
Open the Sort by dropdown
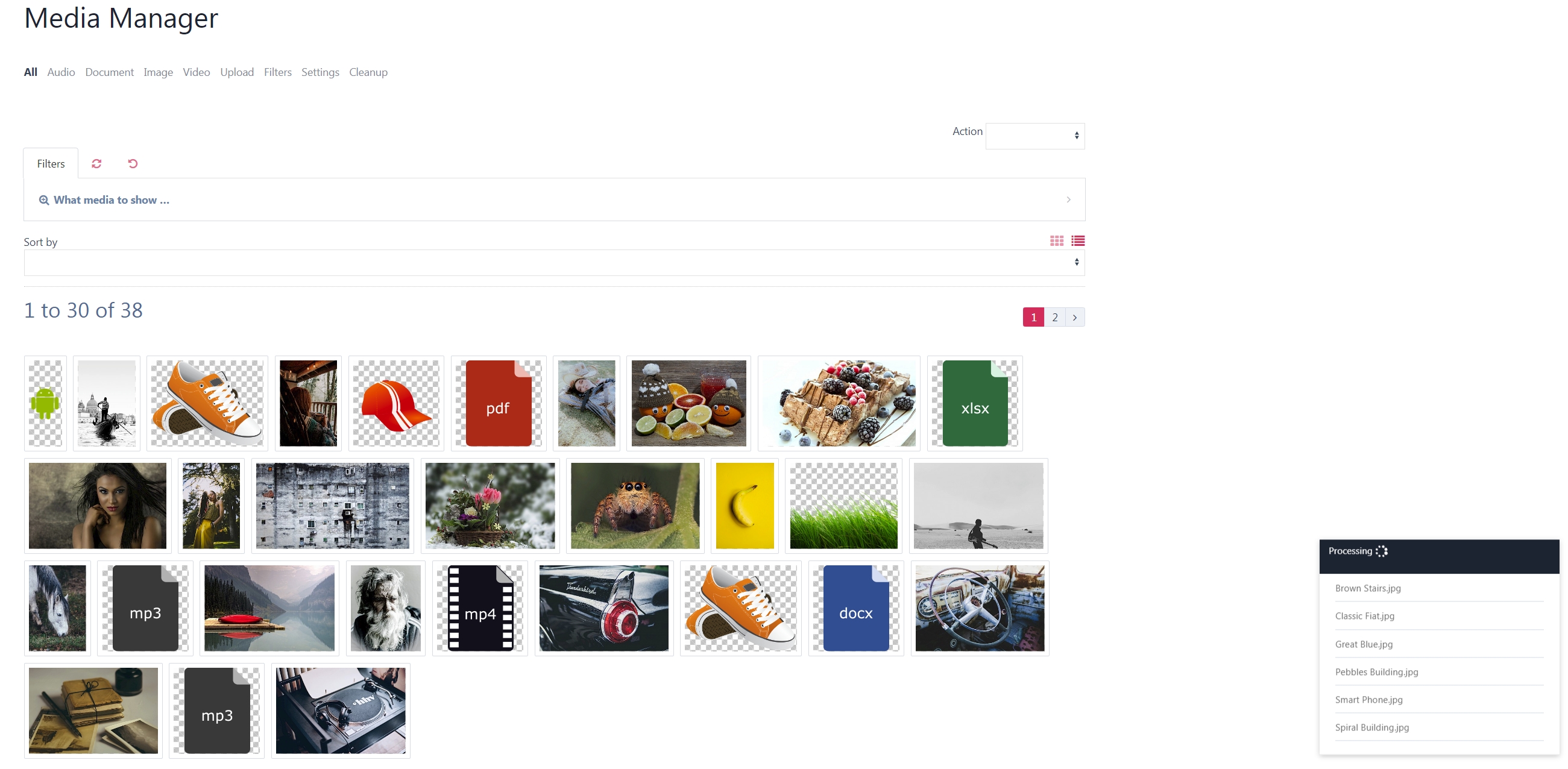[554, 262]
